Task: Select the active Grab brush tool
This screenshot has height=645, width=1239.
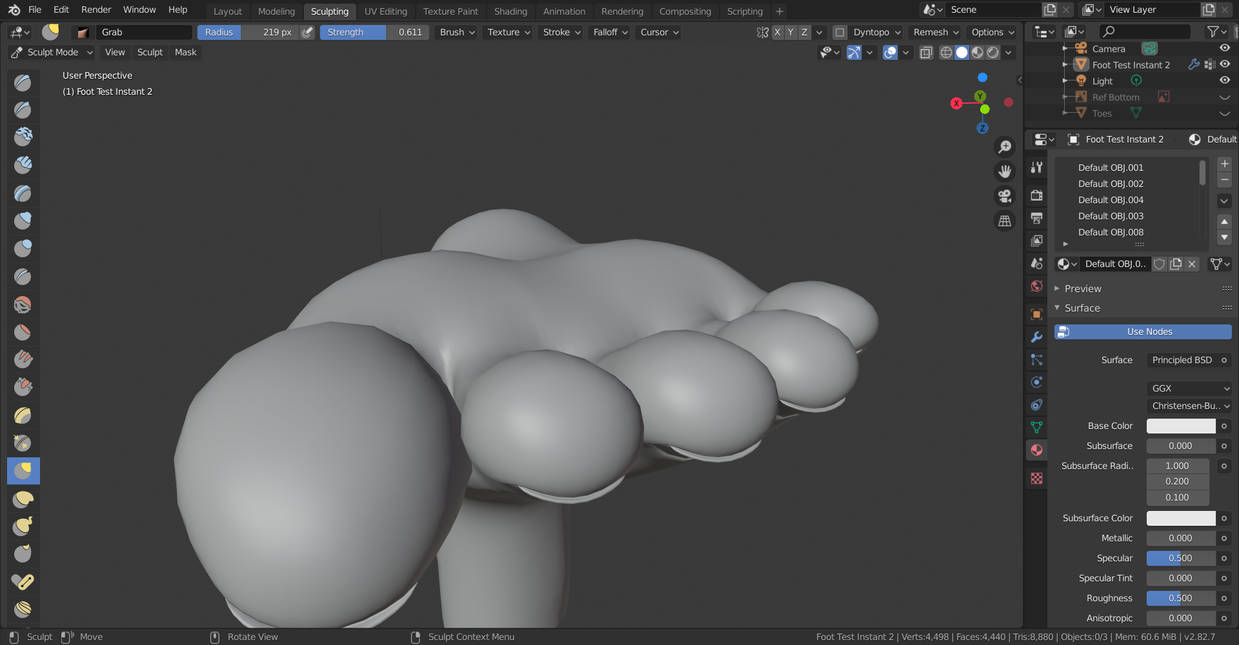Action: pos(22,470)
